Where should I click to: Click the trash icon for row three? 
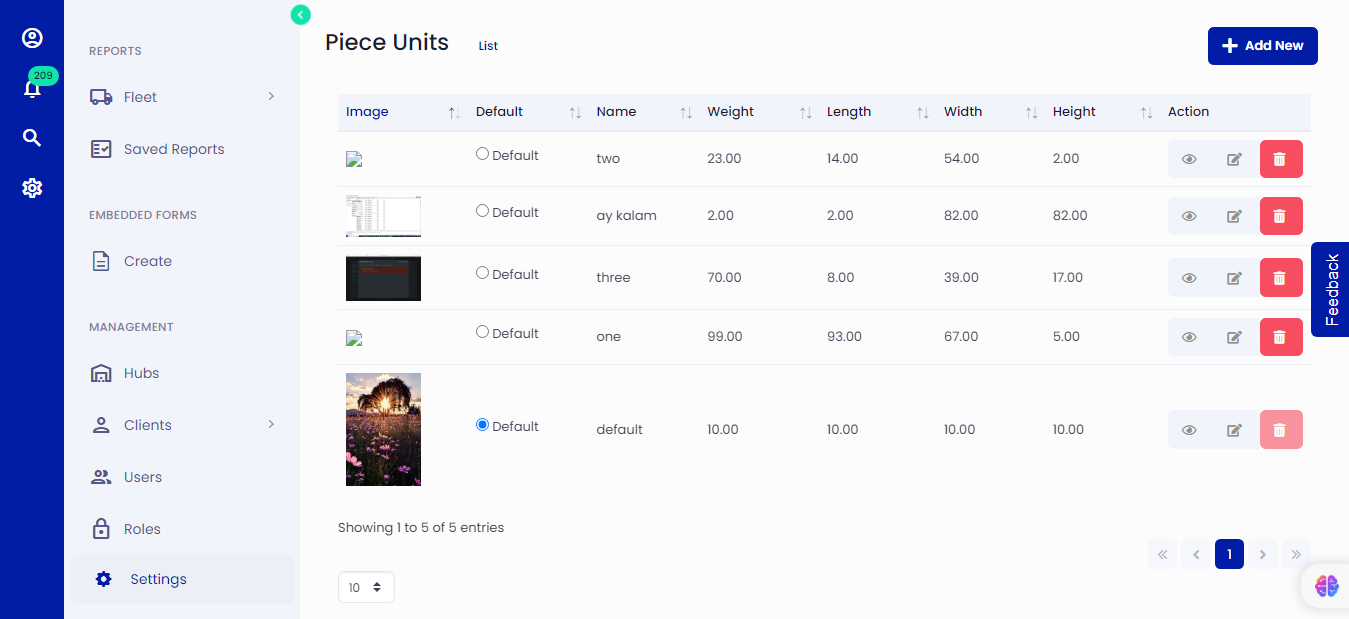(1280, 278)
